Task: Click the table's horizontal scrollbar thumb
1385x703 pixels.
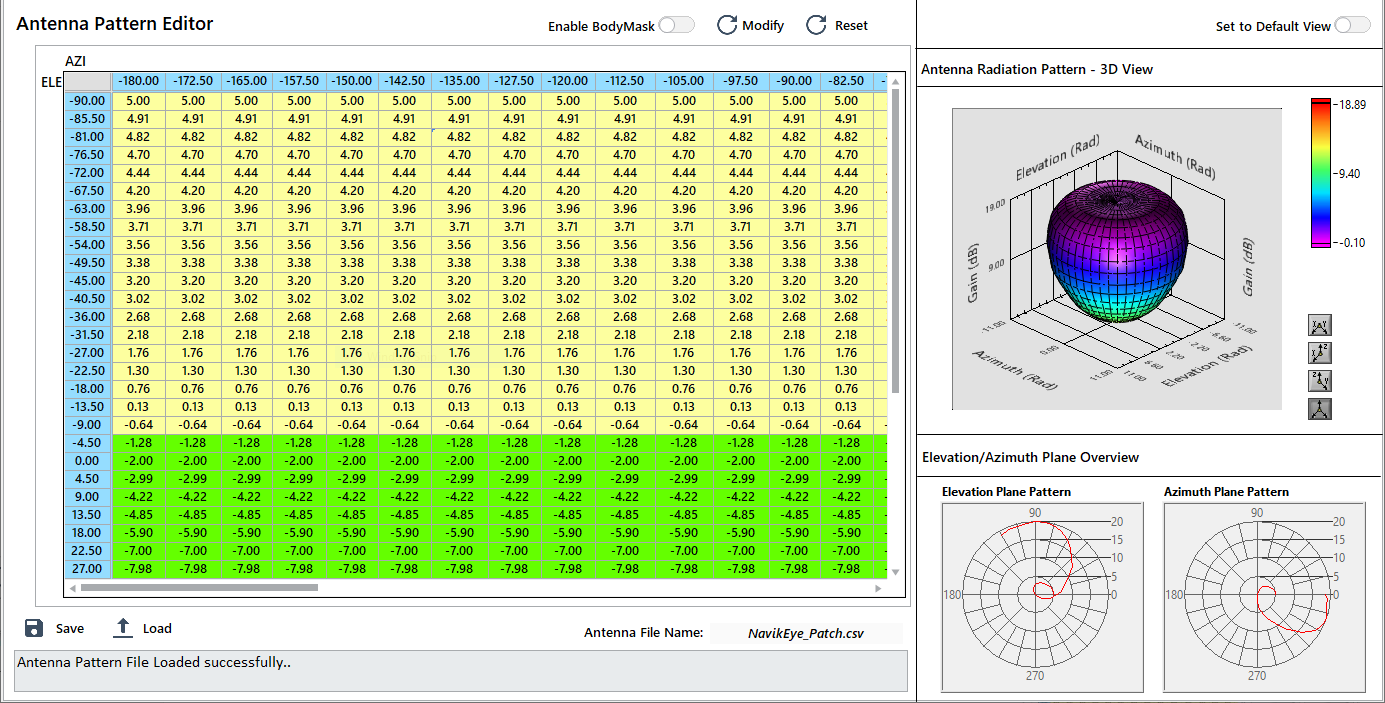Action: coord(200,588)
